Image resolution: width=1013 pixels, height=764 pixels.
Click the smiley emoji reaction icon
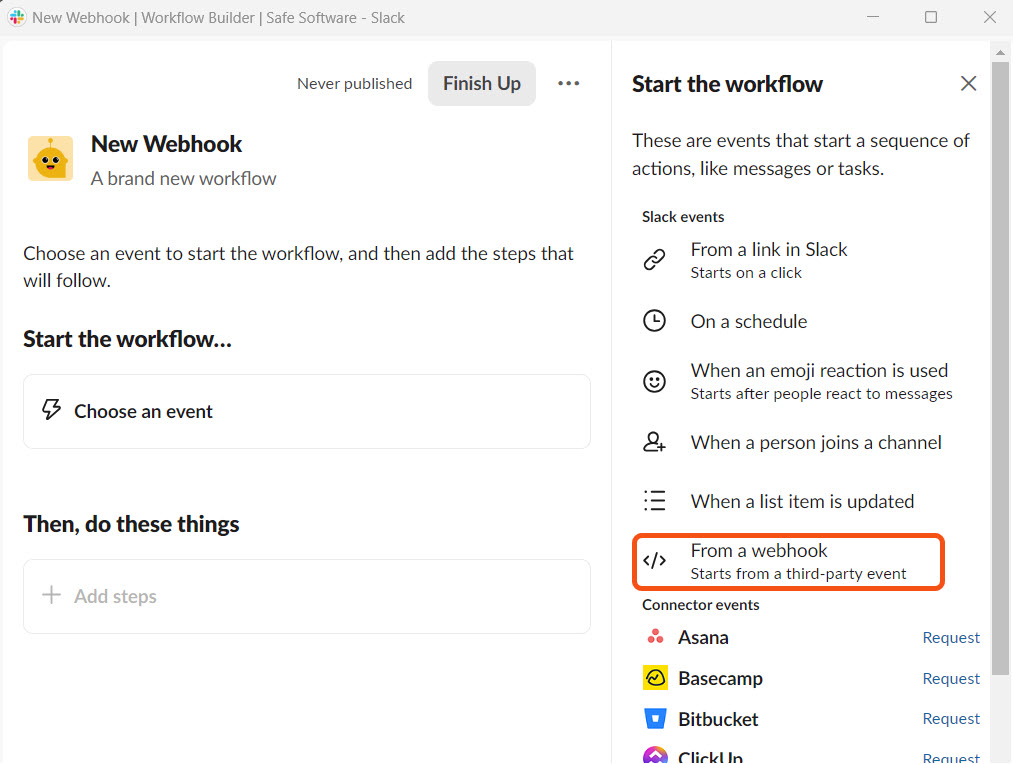pyautogui.click(x=654, y=381)
